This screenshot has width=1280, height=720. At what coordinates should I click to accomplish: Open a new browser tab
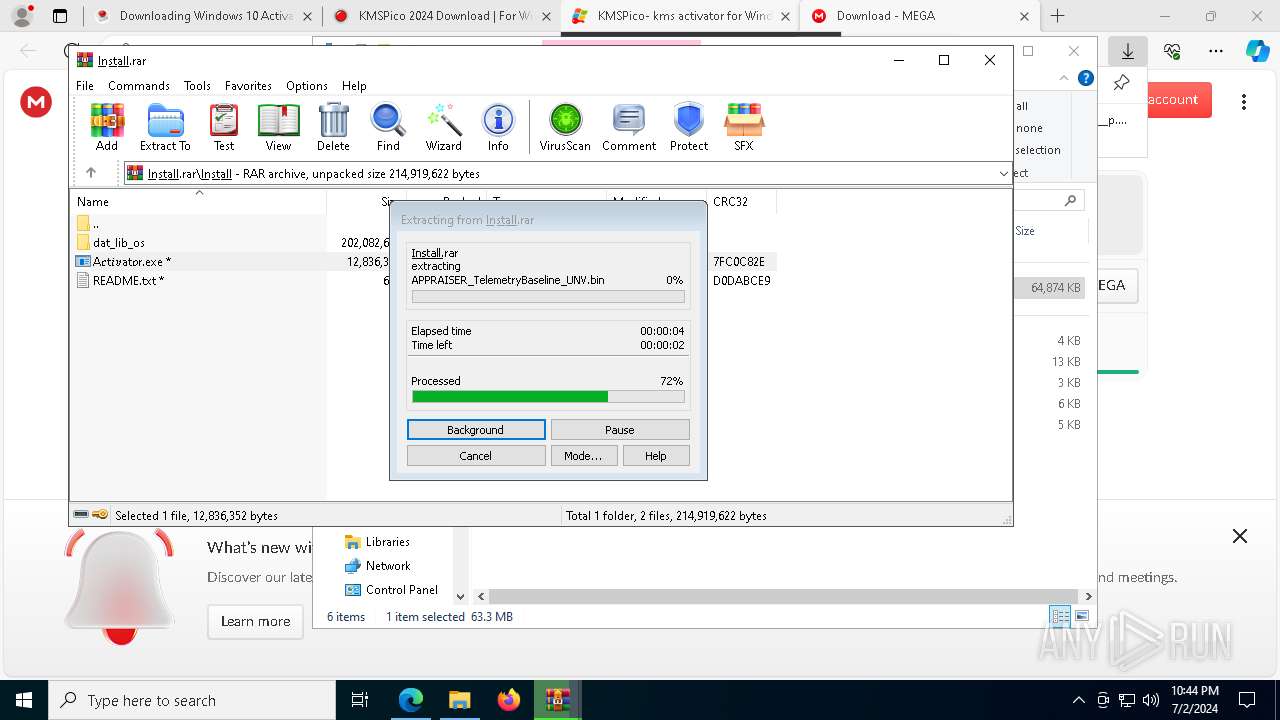click(1057, 16)
